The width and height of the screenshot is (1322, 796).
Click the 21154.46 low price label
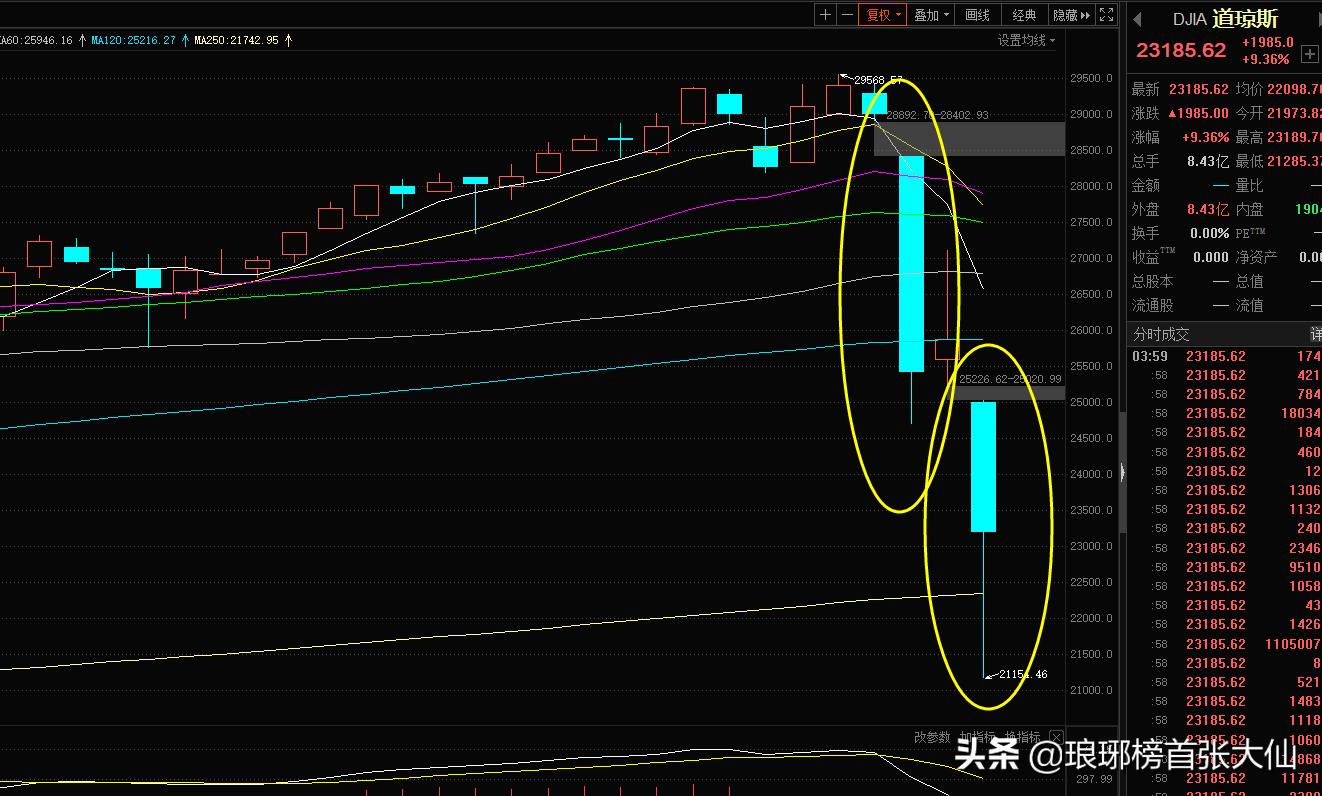point(1023,674)
